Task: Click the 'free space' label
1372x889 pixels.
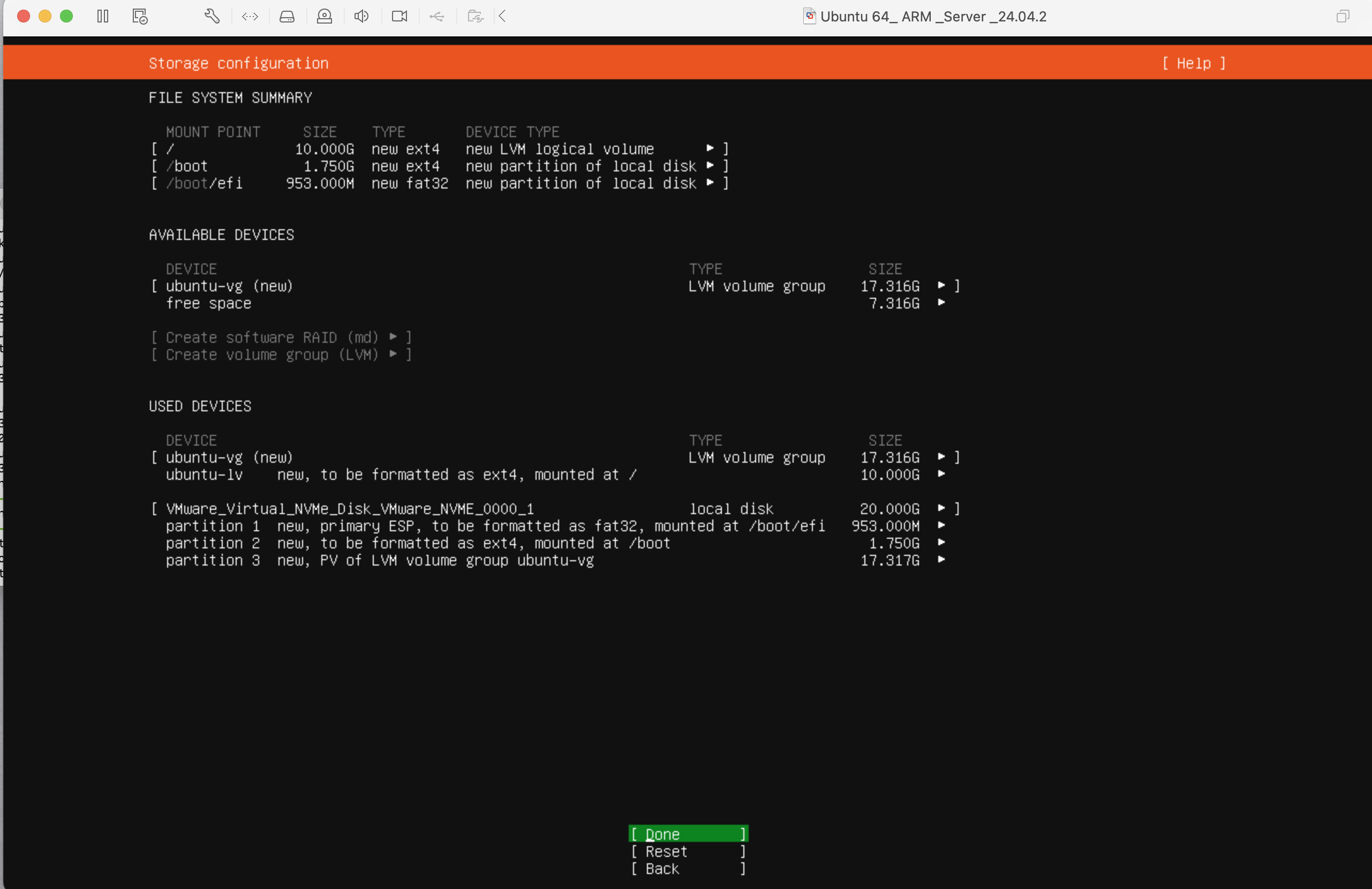Action: point(209,303)
